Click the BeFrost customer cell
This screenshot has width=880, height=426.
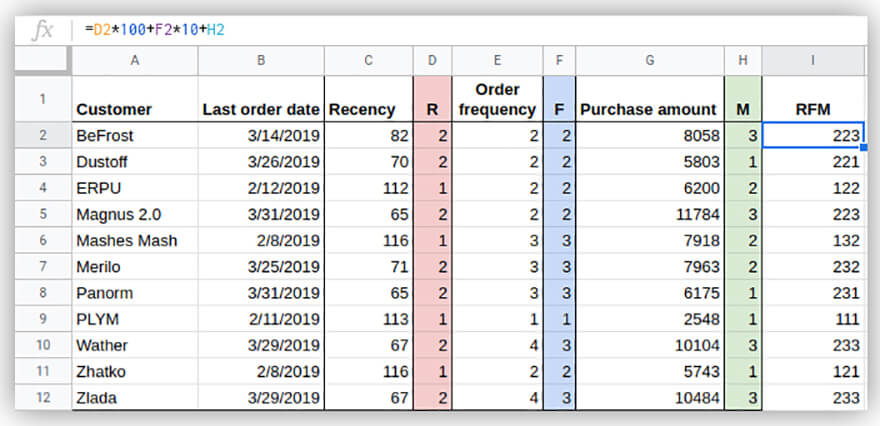134,135
